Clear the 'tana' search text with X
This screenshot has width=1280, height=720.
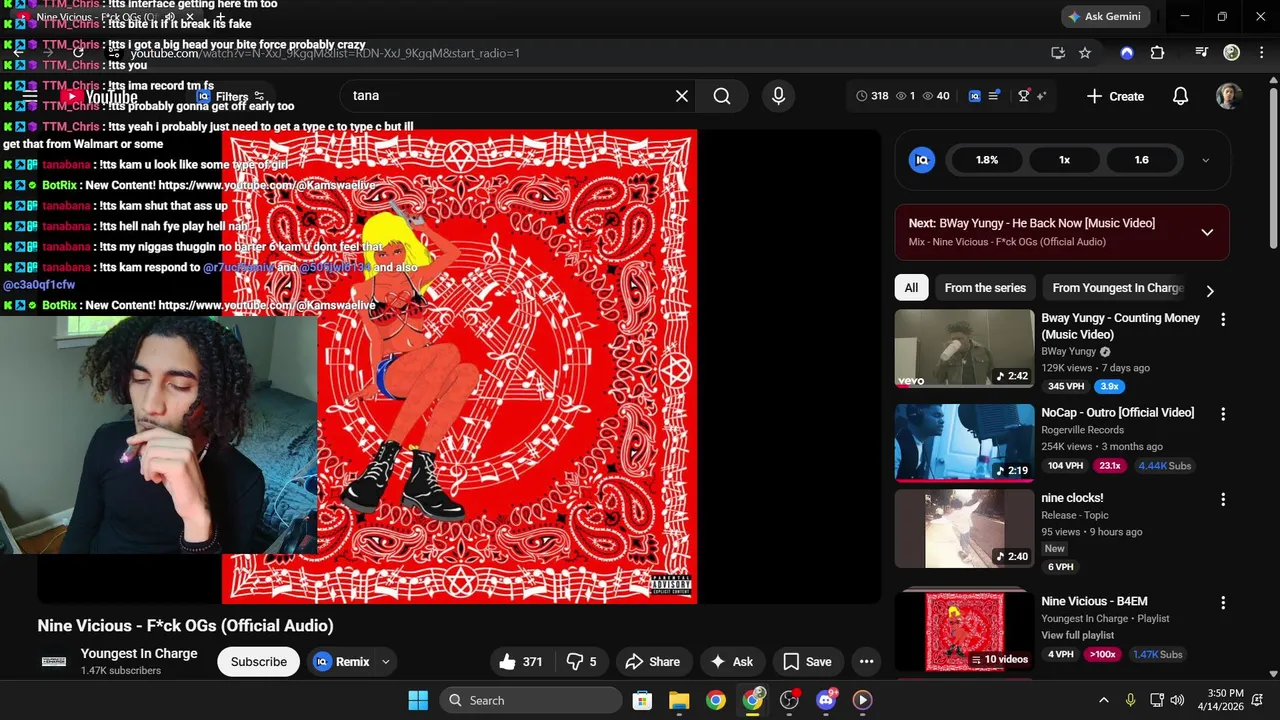click(682, 96)
